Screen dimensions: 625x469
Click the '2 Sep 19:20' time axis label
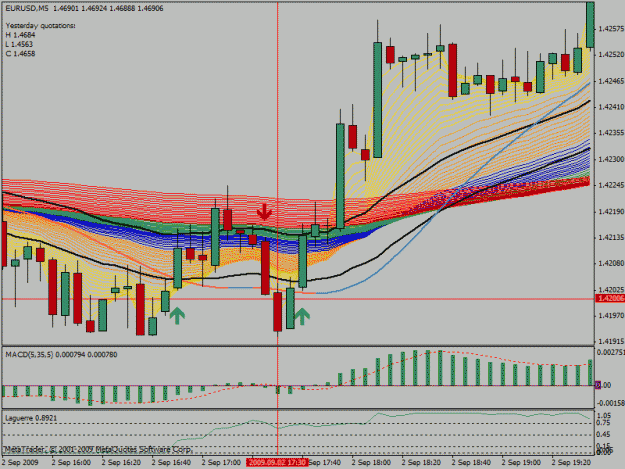pos(571,463)
